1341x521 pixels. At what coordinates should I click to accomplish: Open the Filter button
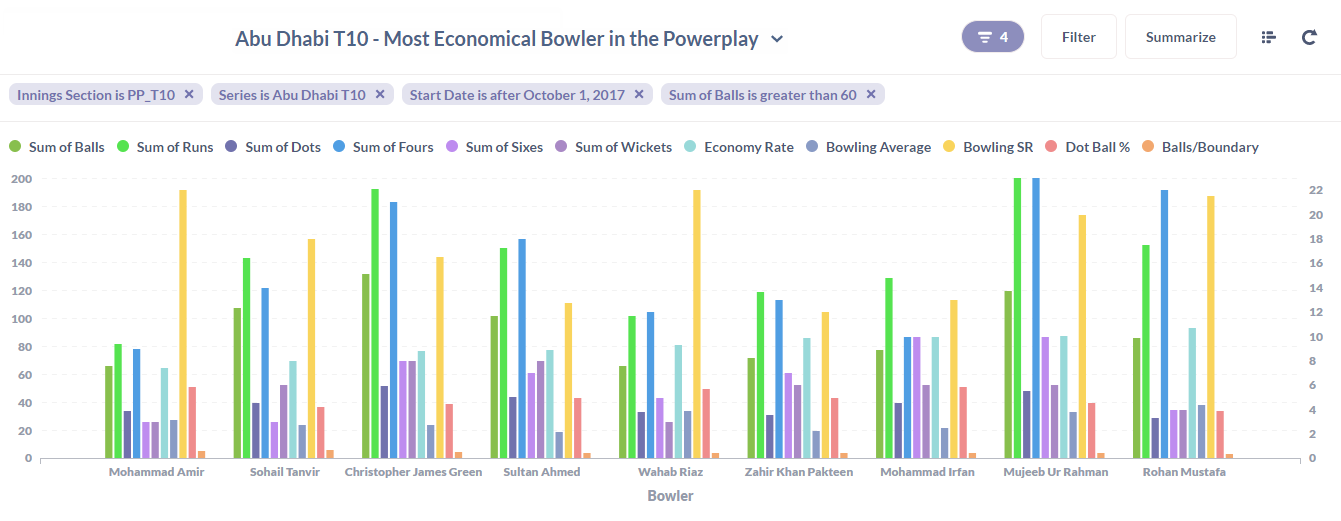click(1079, 37)
